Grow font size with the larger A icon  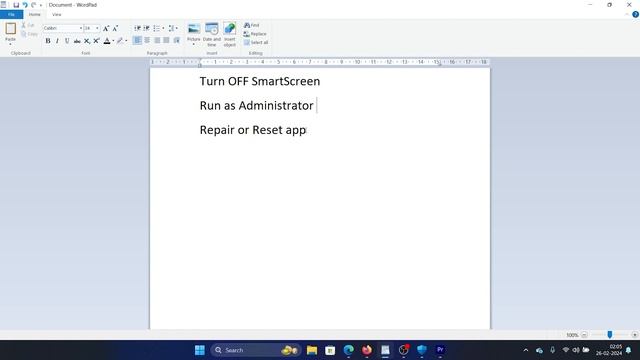[x=106, y=28]
